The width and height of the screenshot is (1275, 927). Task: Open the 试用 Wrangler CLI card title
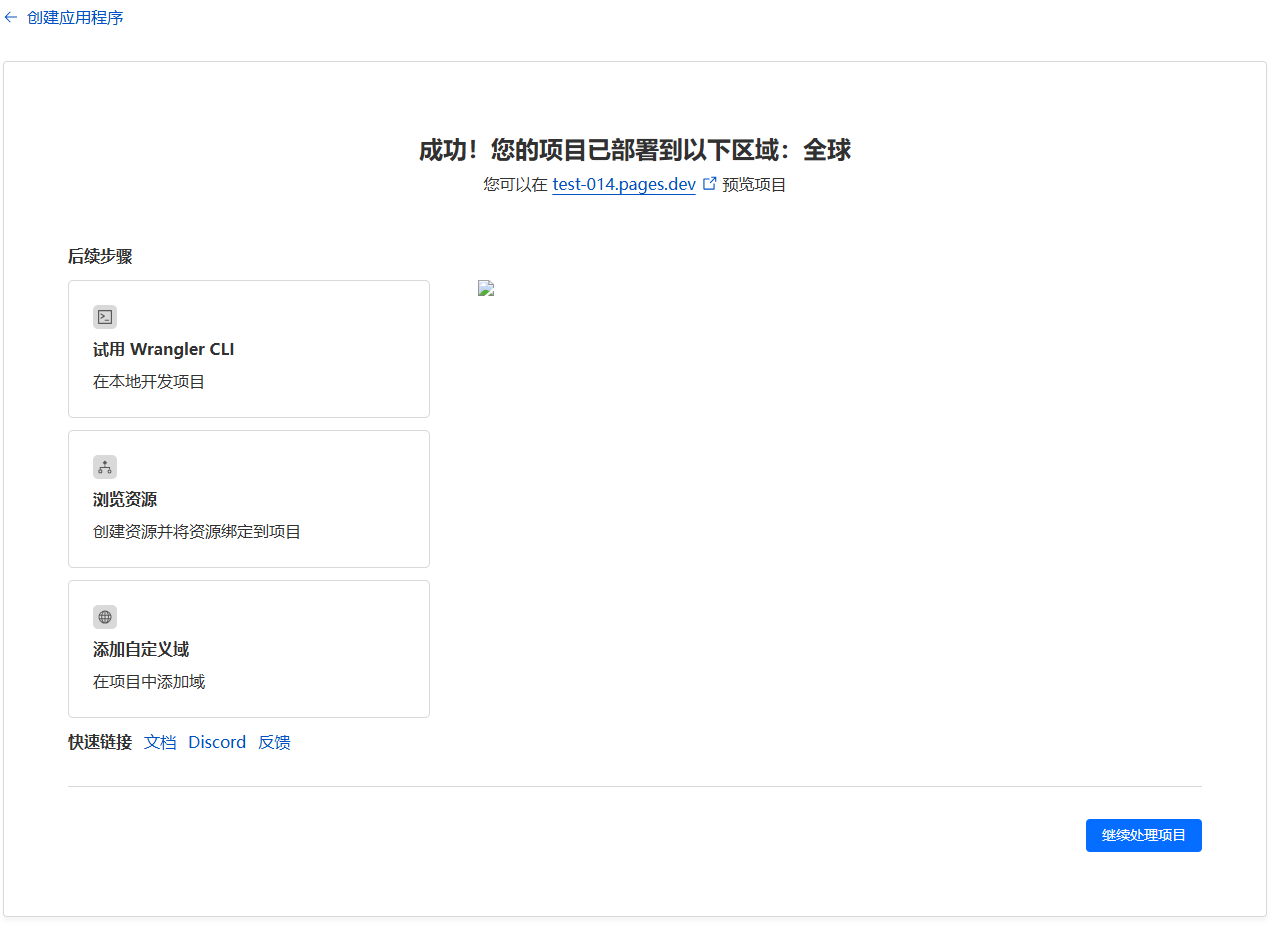(164, 350)
